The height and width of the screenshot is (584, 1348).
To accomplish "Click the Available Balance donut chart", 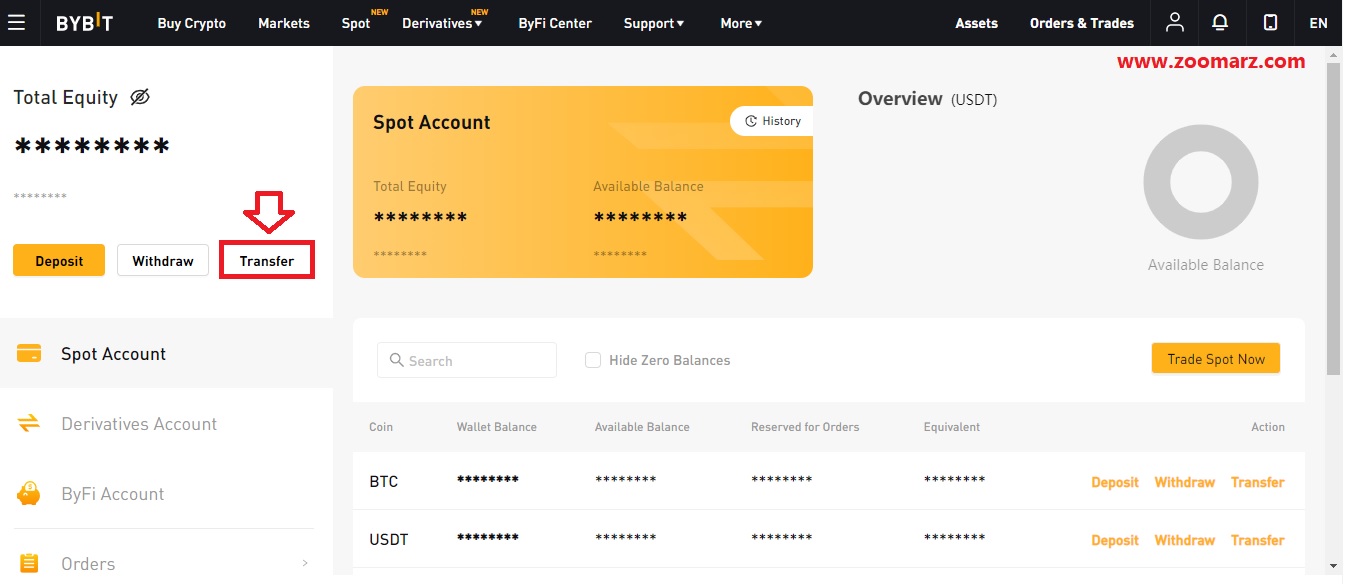I will [1200, 183].
